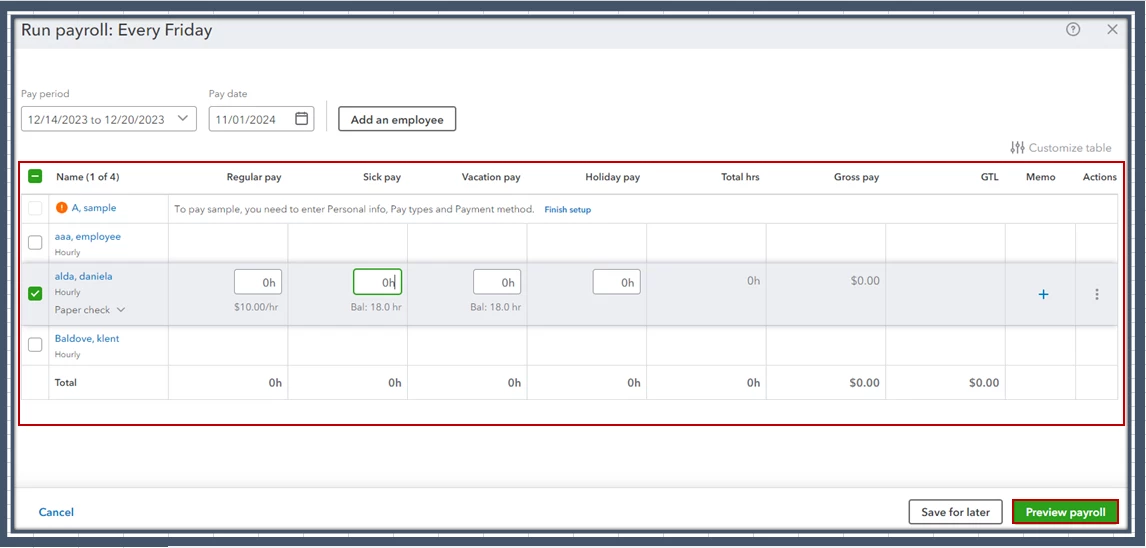Click the Save for later button
1146x548 pixels.
[955, 512]
